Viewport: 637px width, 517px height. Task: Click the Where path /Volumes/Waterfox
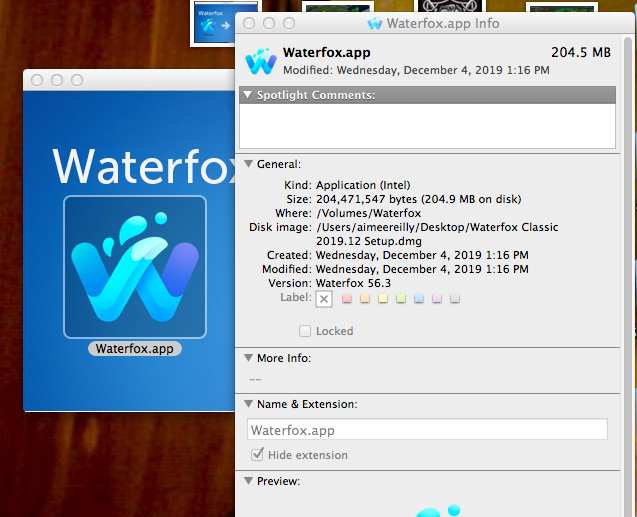(368, 213)
